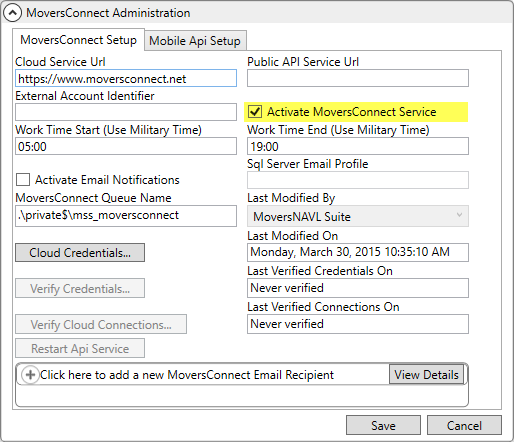This screenshot has height=442, width=514.
Task: Click the plus icon to add recipient
Action: [30, 375]
